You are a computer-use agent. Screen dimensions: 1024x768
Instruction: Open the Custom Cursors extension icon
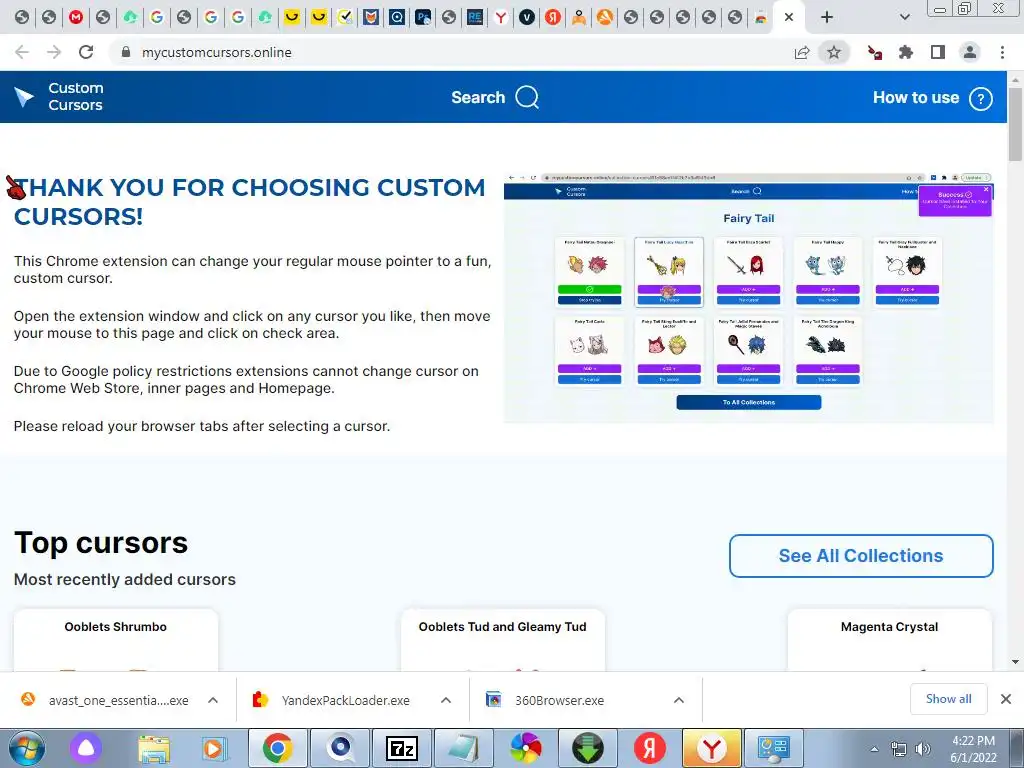pos(874,52)
